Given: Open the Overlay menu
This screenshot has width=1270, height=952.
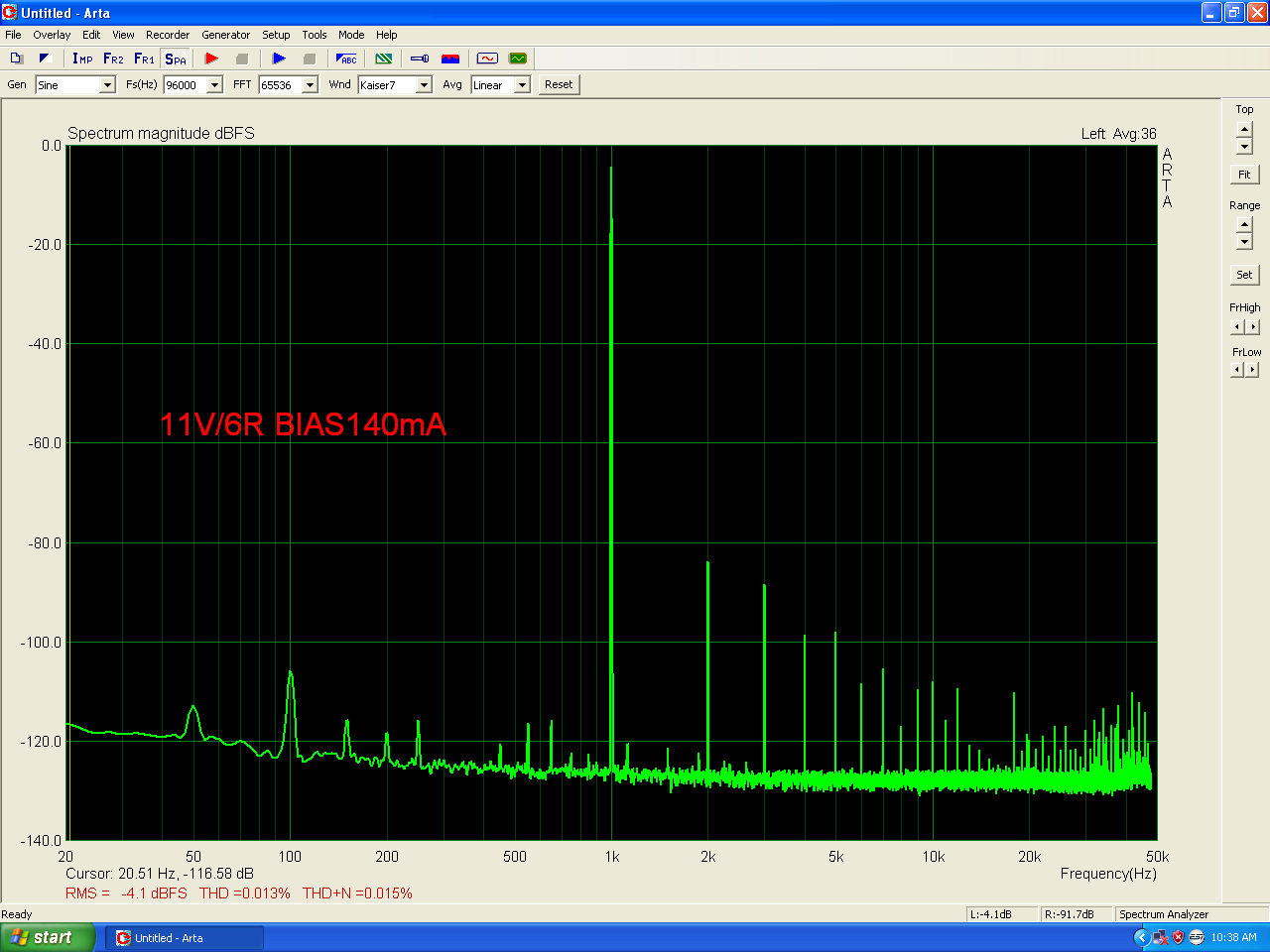Looking at the screenshot, I should coord(52,35).
